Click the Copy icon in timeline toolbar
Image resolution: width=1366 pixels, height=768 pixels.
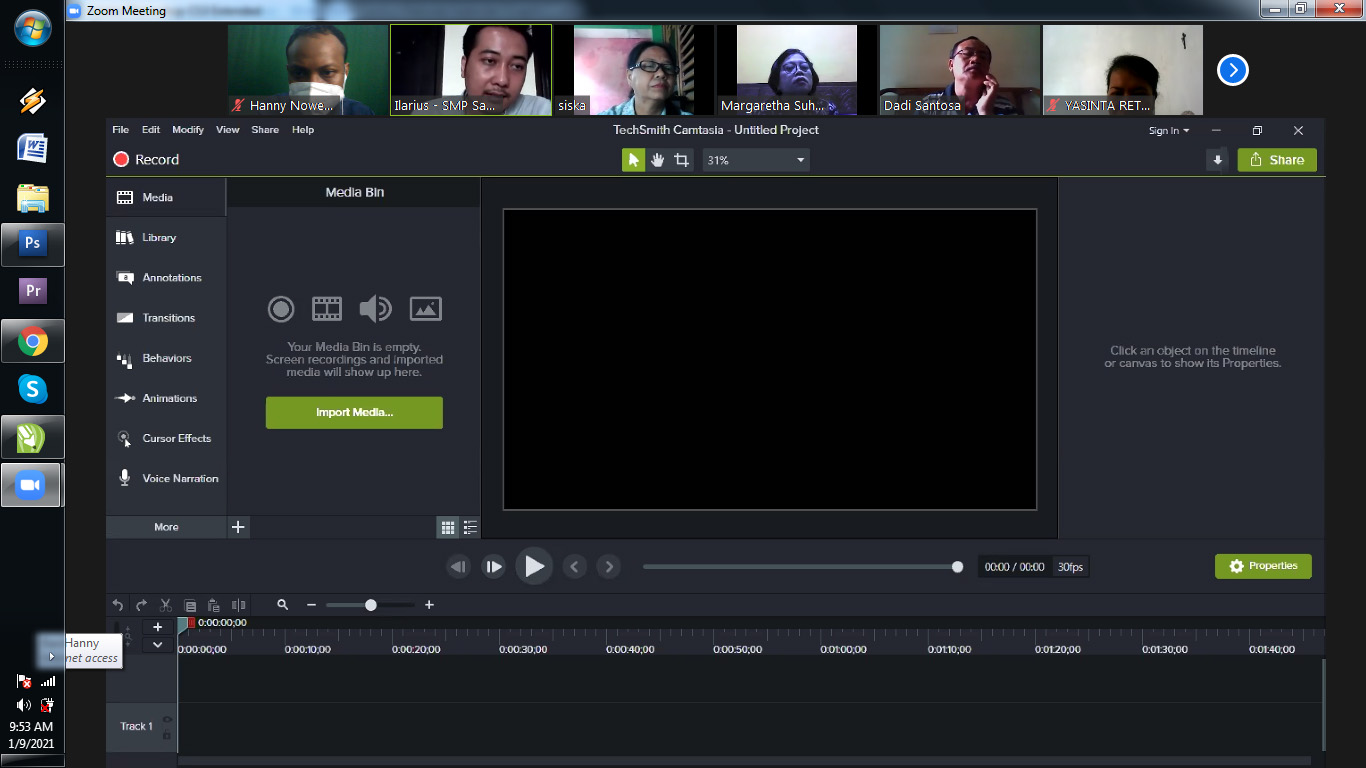(190, 605)
